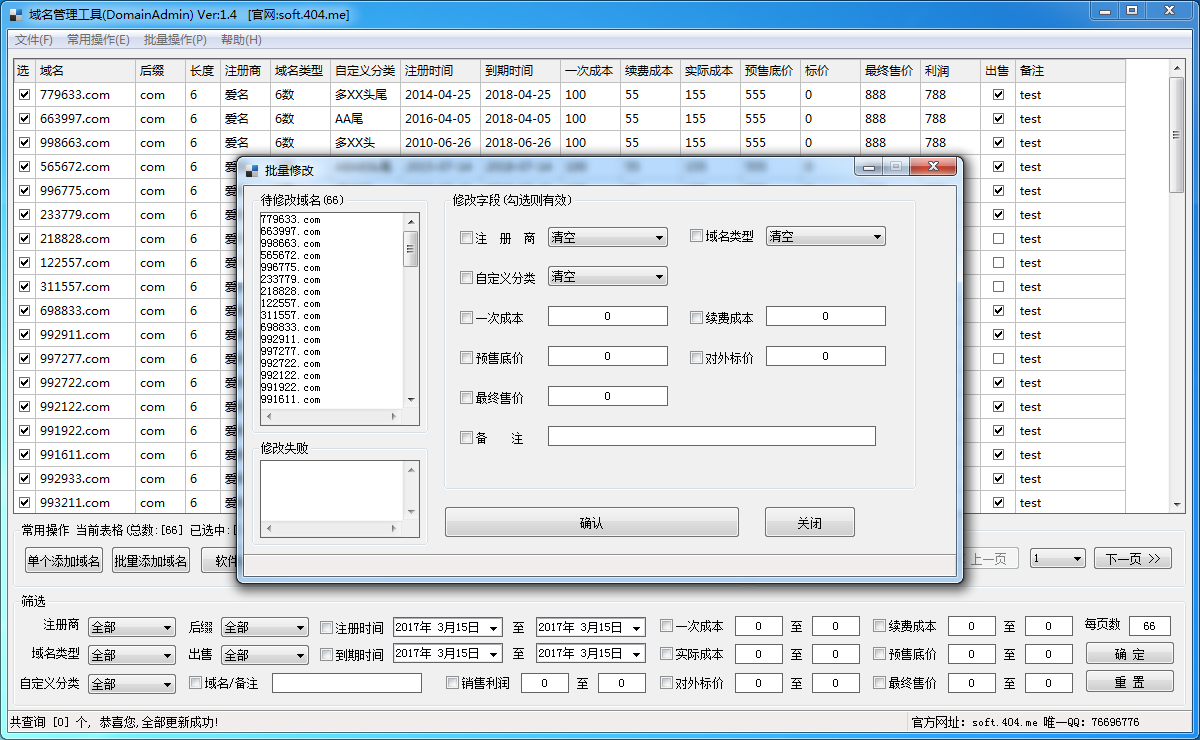Sort by the 域名 column header
1200x740 pixels.
[x=85, y=71]
